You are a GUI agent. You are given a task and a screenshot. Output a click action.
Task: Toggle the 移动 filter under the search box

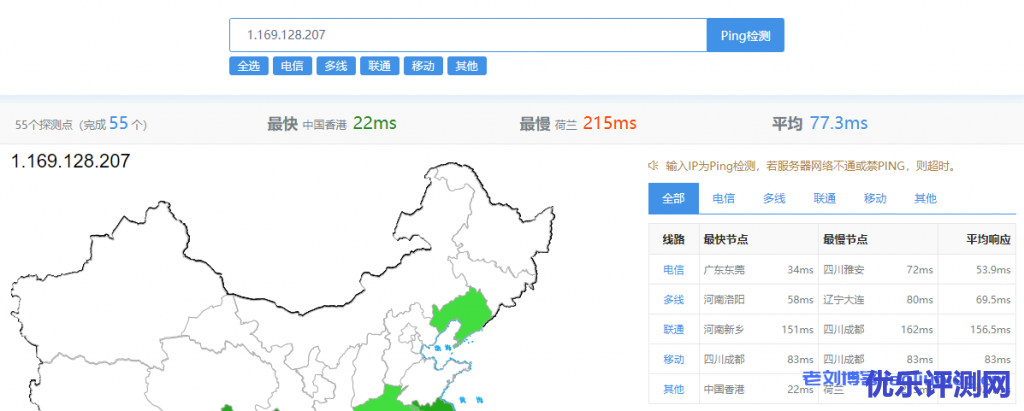pos(423,66)
